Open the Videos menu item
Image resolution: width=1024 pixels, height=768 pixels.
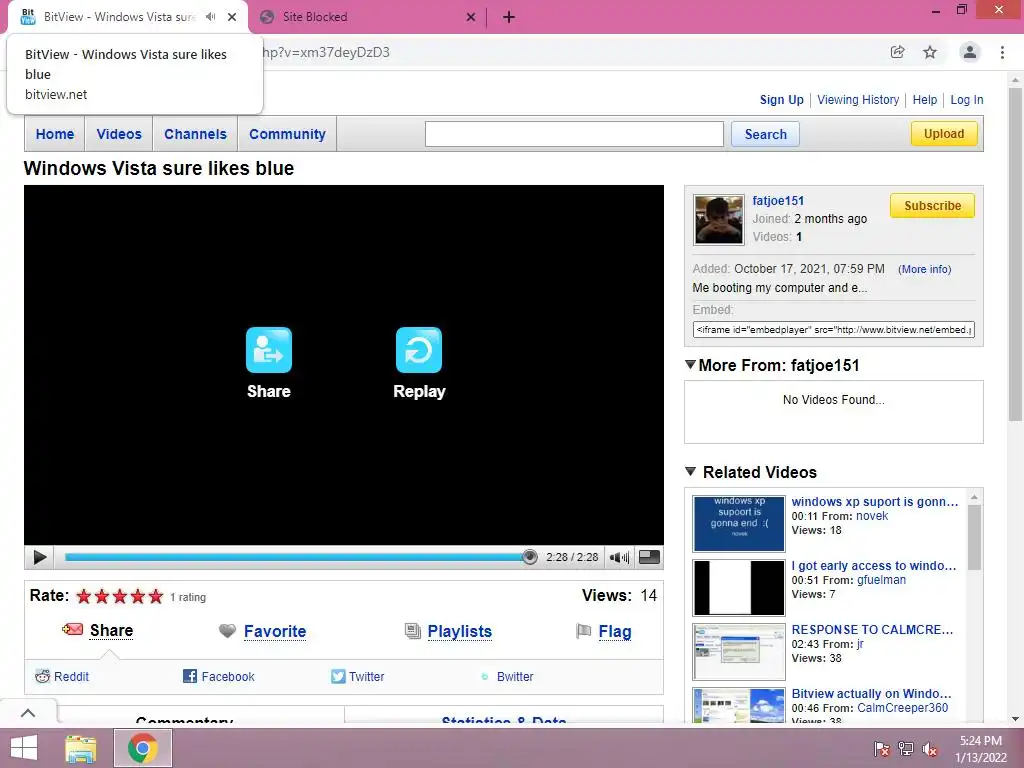tap(119, 134)
